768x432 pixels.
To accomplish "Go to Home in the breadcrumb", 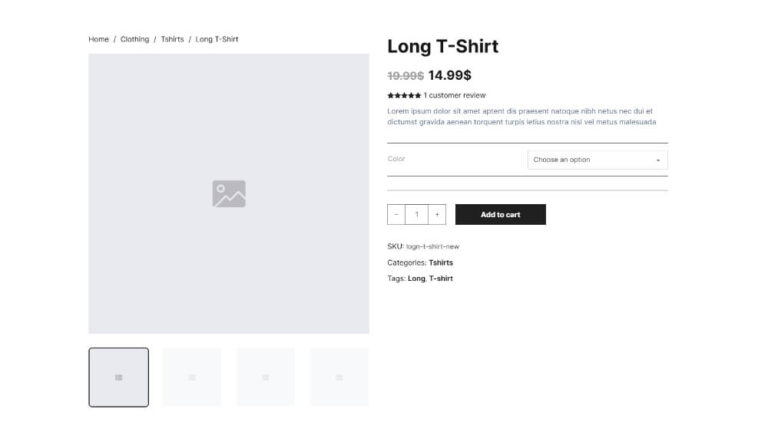I will [98, 39].
